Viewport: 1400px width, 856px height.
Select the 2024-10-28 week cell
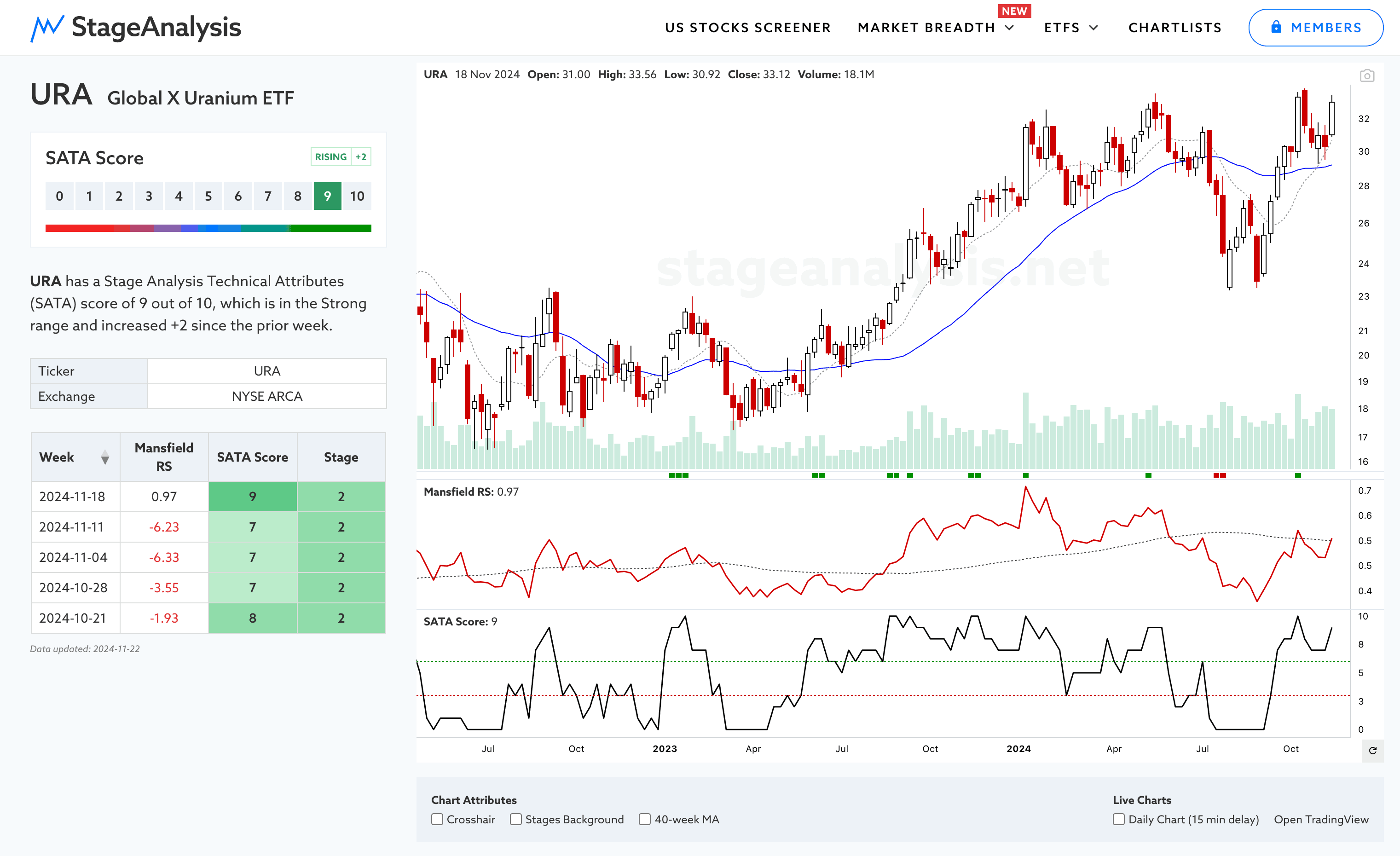[x=75, y=587]
